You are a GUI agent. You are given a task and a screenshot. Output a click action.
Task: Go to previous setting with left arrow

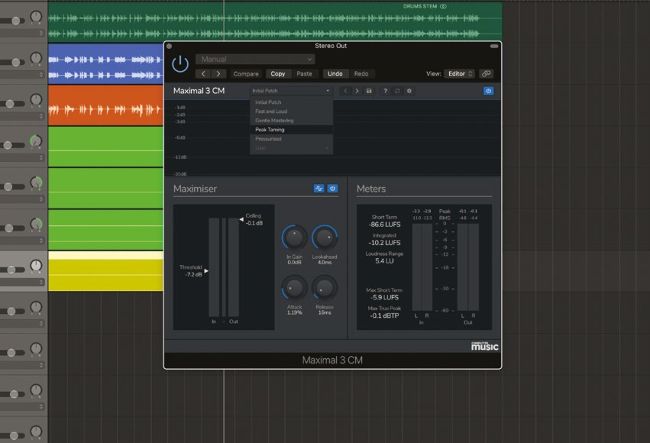203,74
